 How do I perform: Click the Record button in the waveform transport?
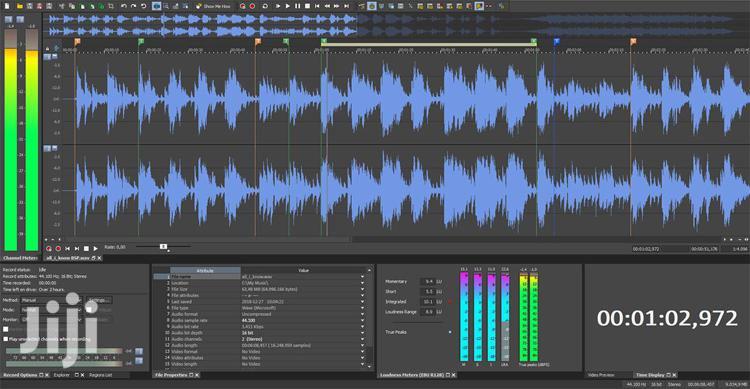coord(58,248)
